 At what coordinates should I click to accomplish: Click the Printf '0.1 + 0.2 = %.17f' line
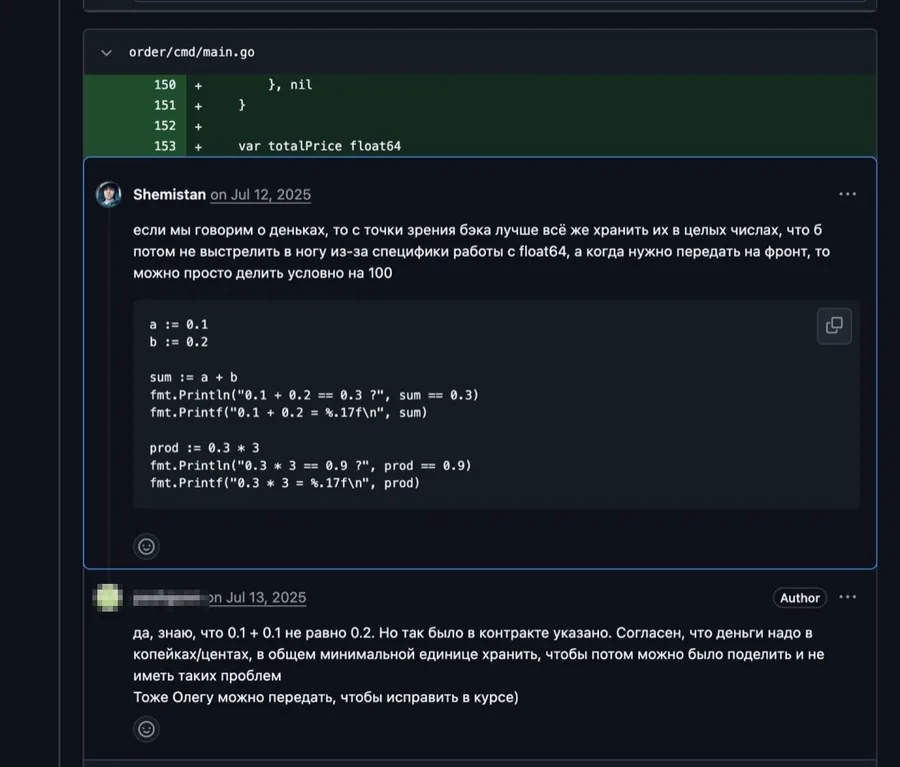pos(289,412)
